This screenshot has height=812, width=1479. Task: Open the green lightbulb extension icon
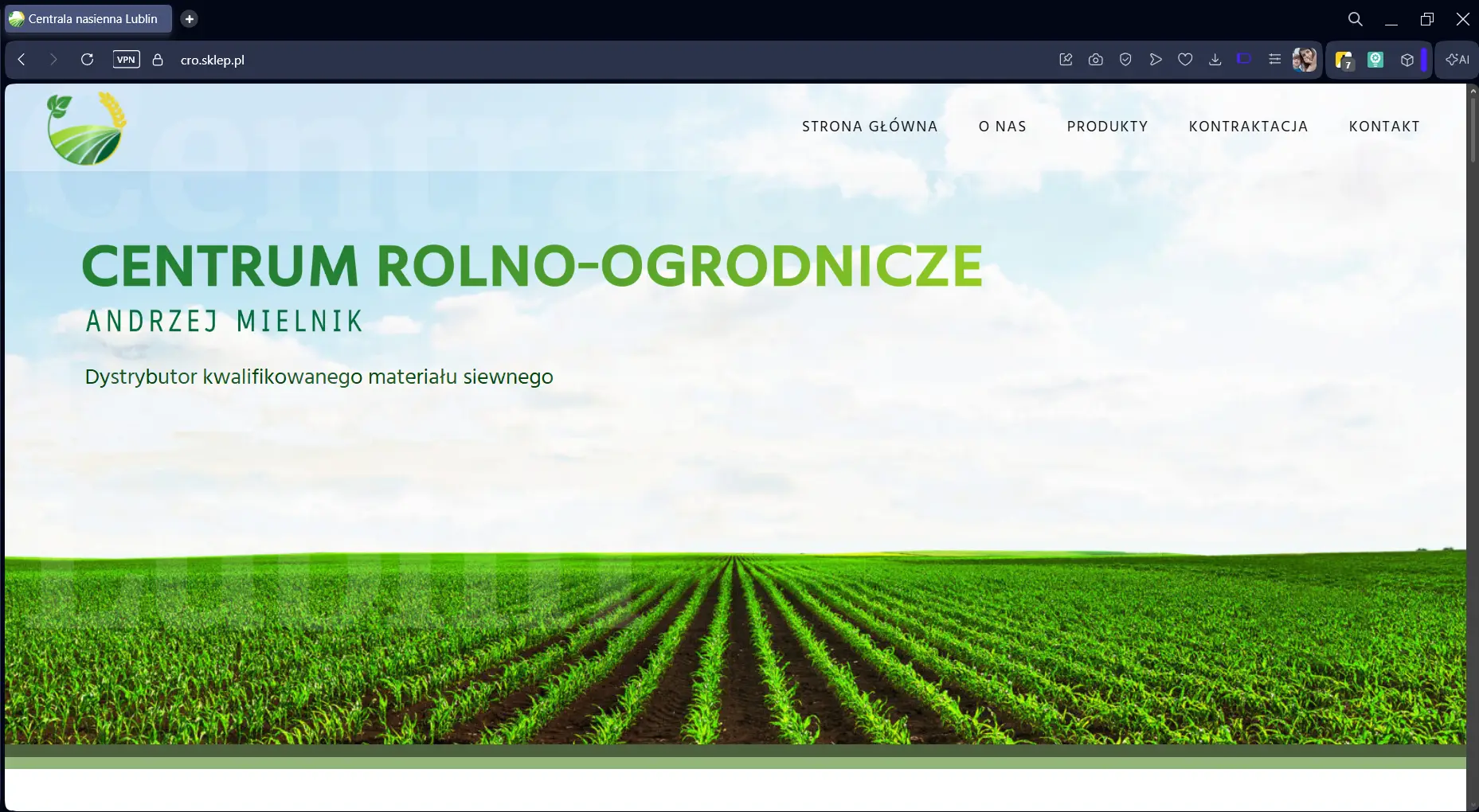tap(1375, 60)
